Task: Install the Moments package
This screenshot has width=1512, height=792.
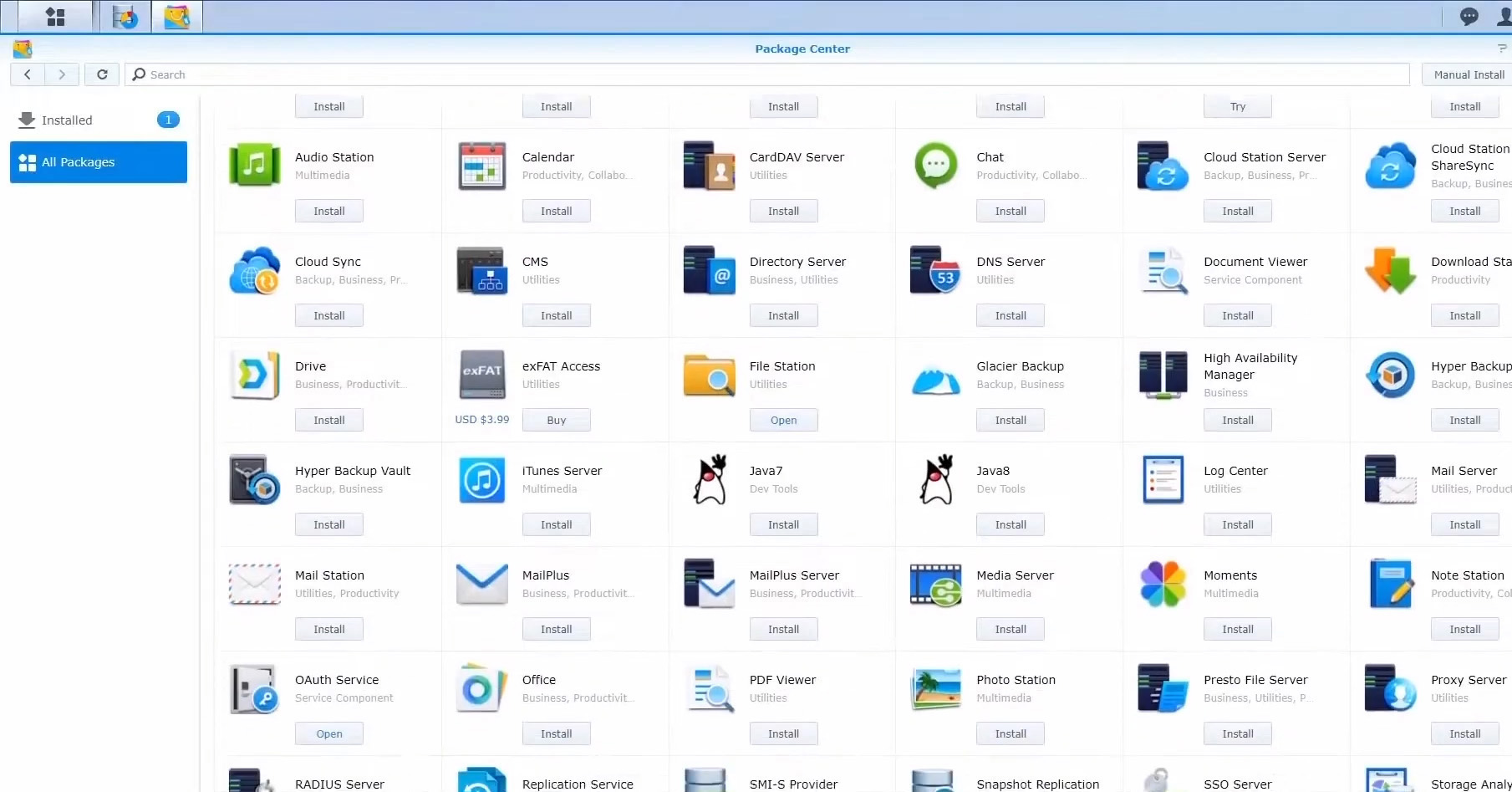Action: (1238, 630)
